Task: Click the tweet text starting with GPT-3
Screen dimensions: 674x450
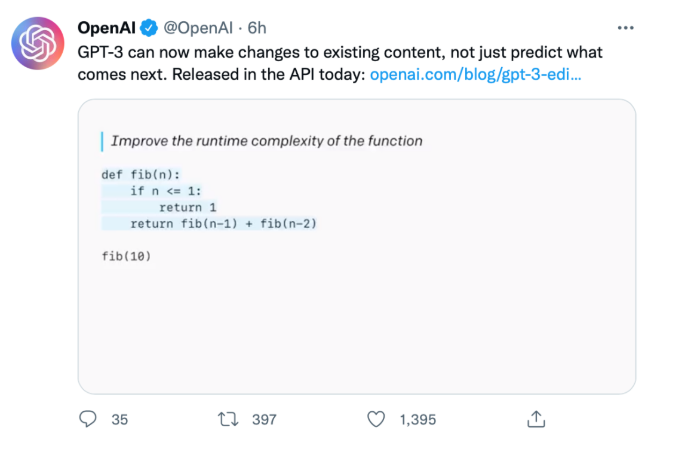Action: [x=340, y=51]
